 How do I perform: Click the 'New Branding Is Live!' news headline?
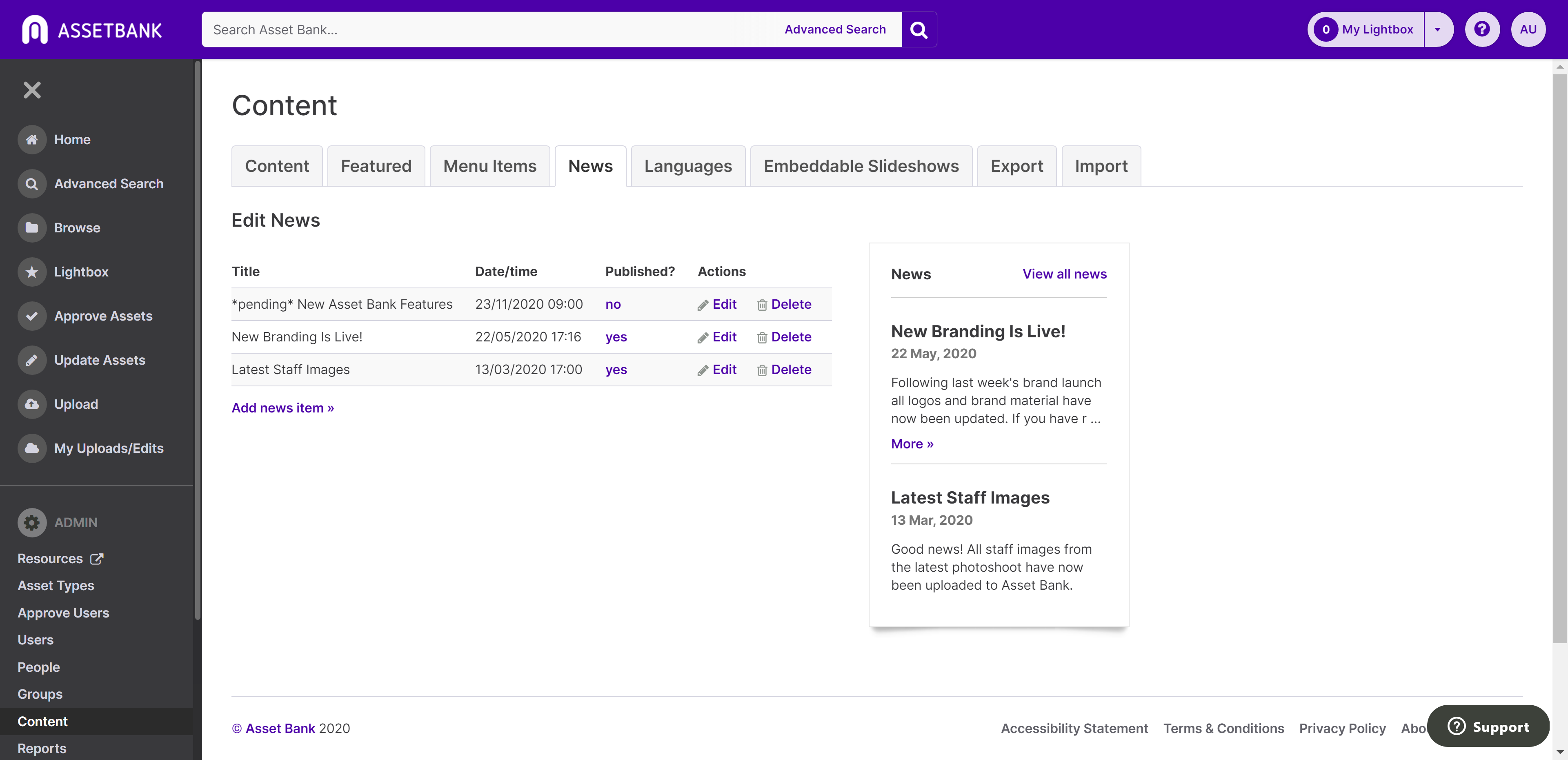click(978, 331)
